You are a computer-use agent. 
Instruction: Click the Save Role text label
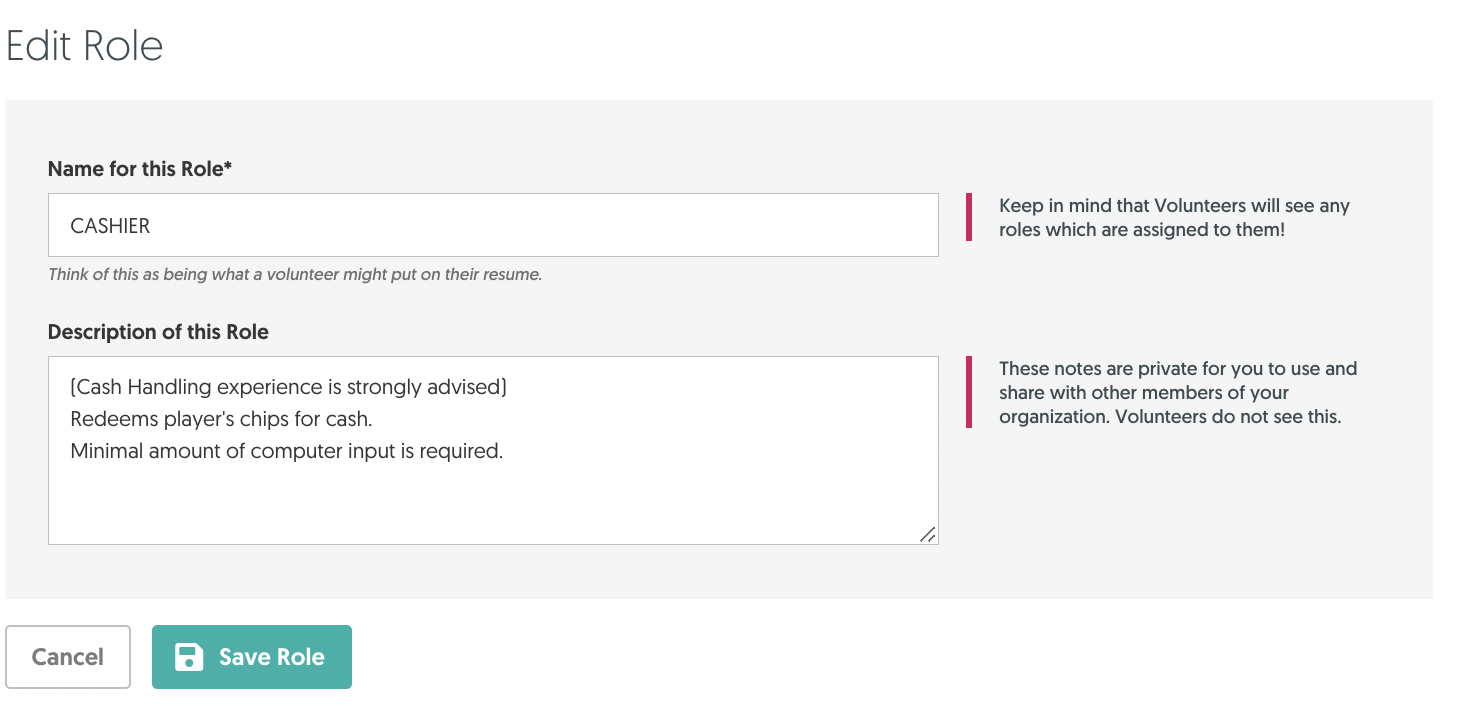pos(272,657)
